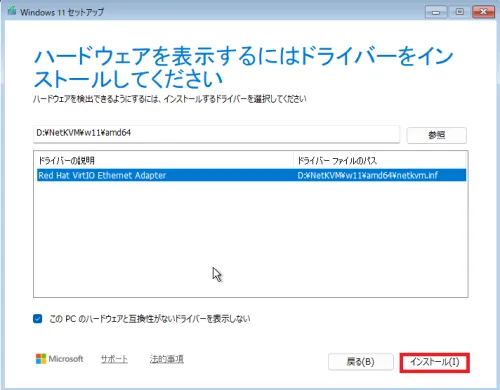Screen dimensions: 500x390
Task: Click the Microsoft logo
Action: coord(59,359)
